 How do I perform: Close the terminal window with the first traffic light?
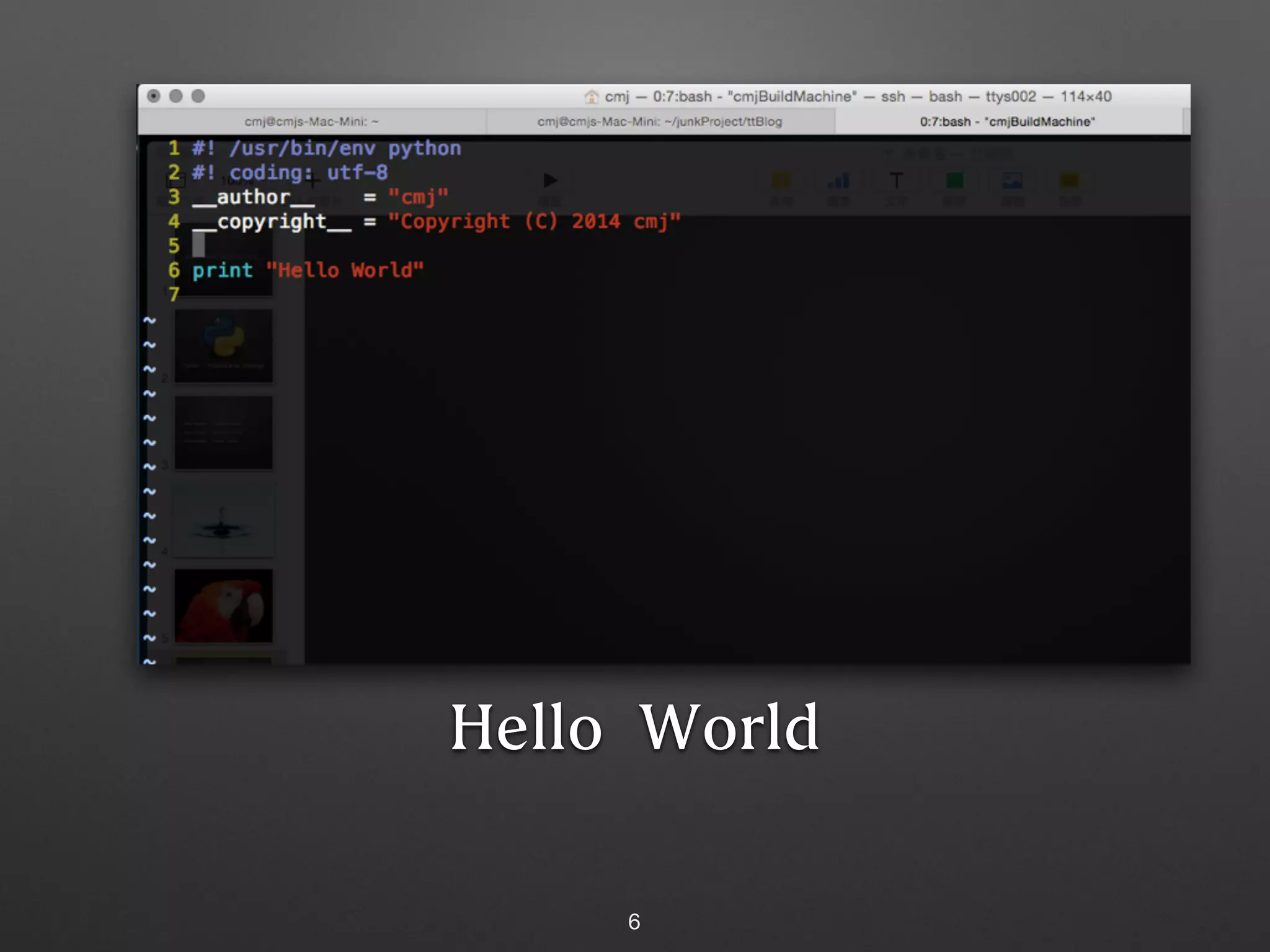click(154, 96)
